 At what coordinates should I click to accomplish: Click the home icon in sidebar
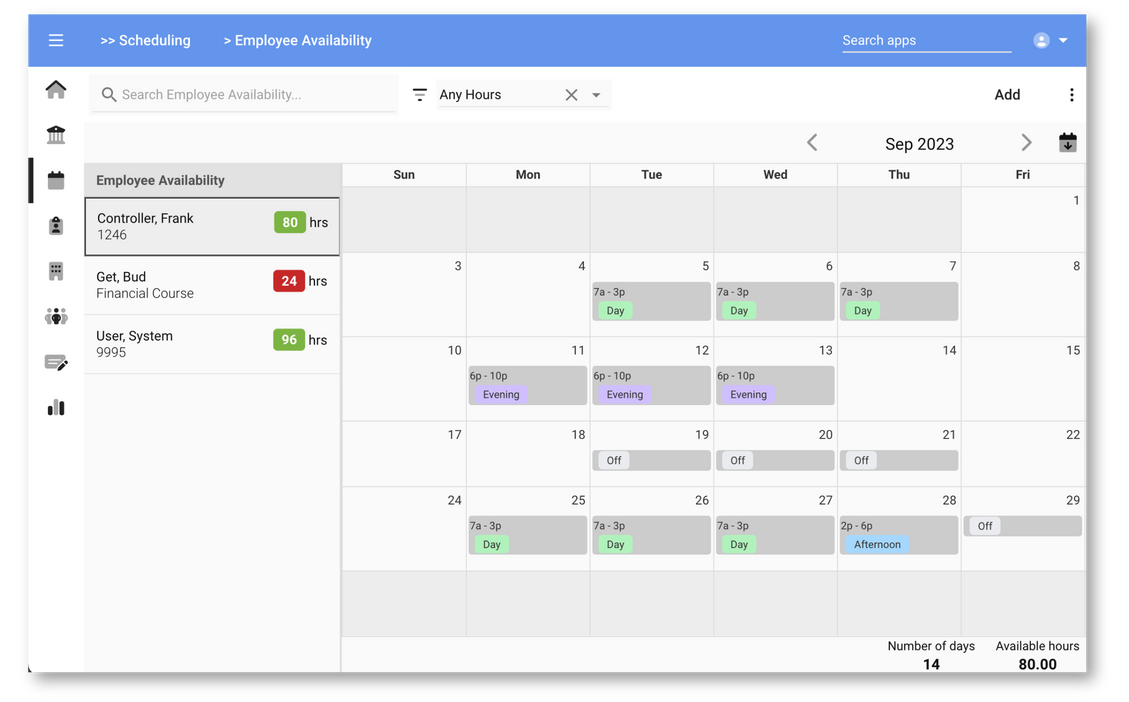pos(56,90)
